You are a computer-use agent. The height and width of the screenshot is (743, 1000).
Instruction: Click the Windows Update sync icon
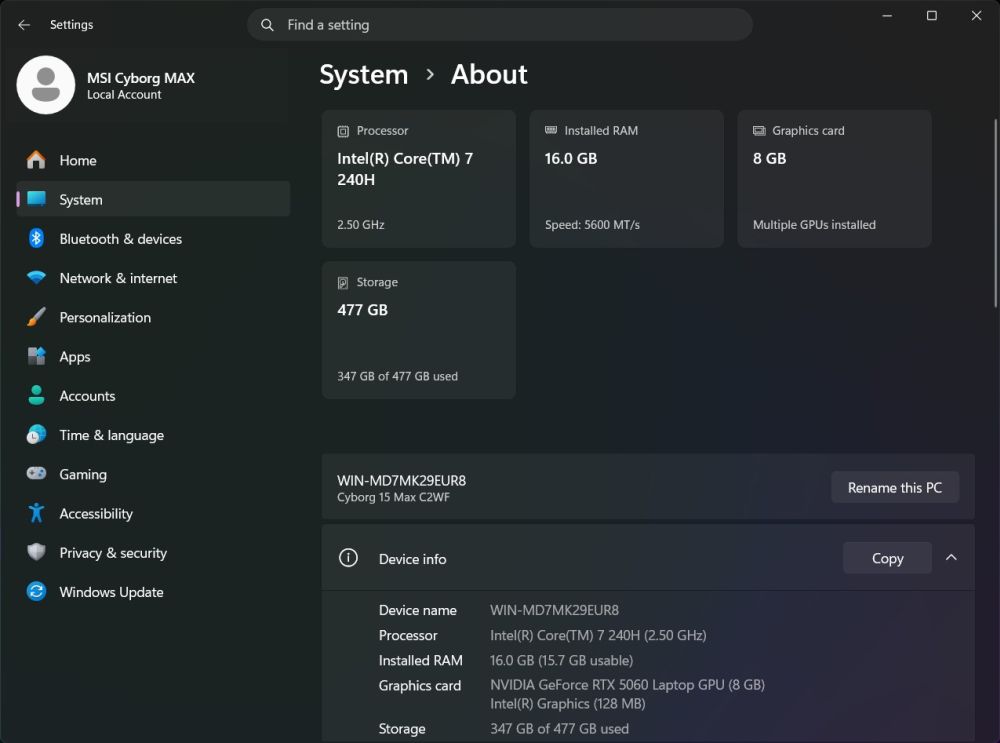[36, 592]
